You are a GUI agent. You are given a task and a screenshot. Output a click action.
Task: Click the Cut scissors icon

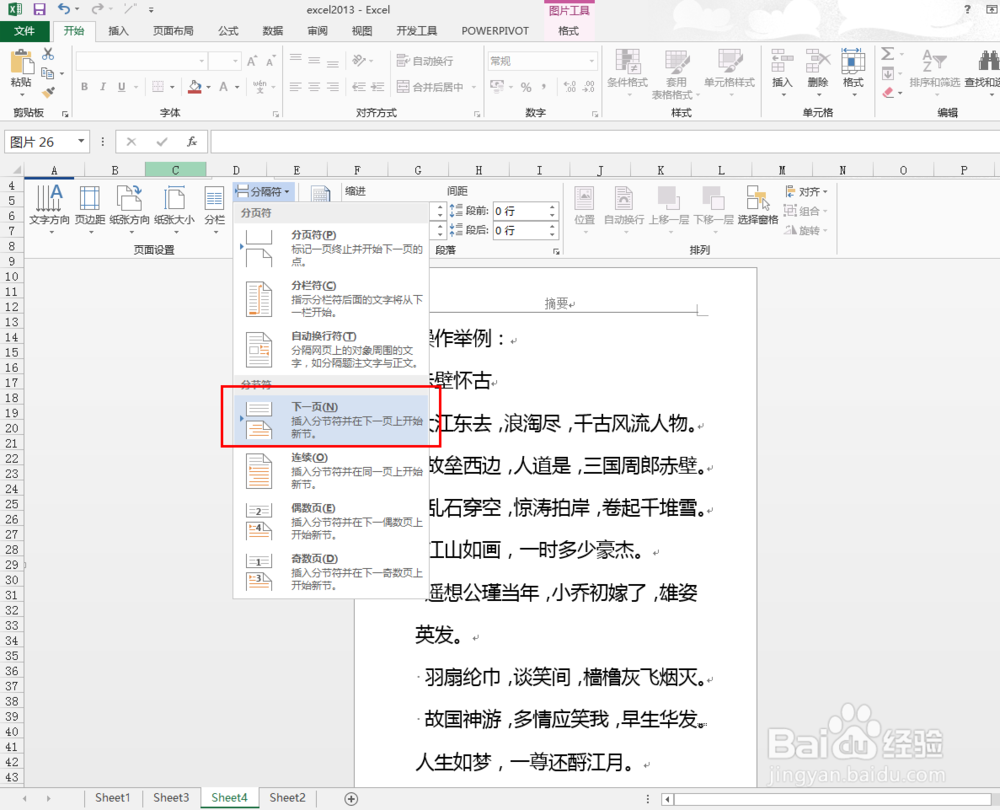tap(48, 54)
